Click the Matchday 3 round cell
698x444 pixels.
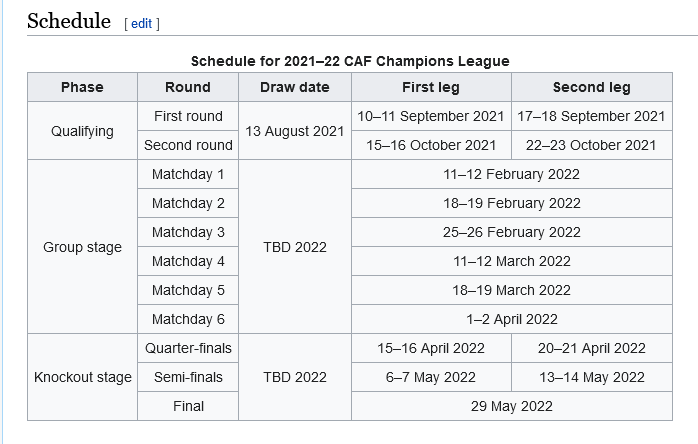pos(188,232)
